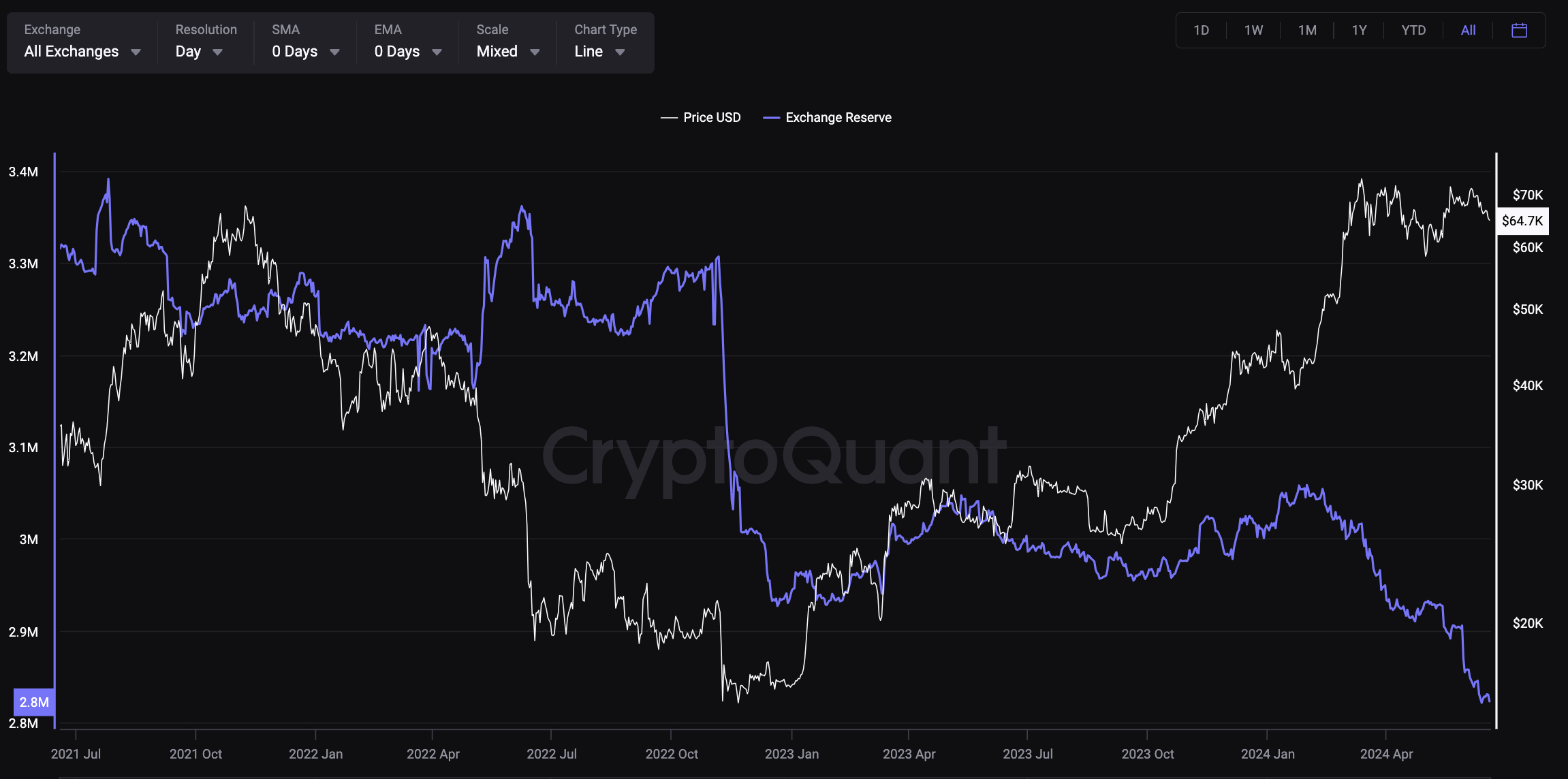Select the 1Y range button
The image size is (1568, 779).
(1359, 31)
